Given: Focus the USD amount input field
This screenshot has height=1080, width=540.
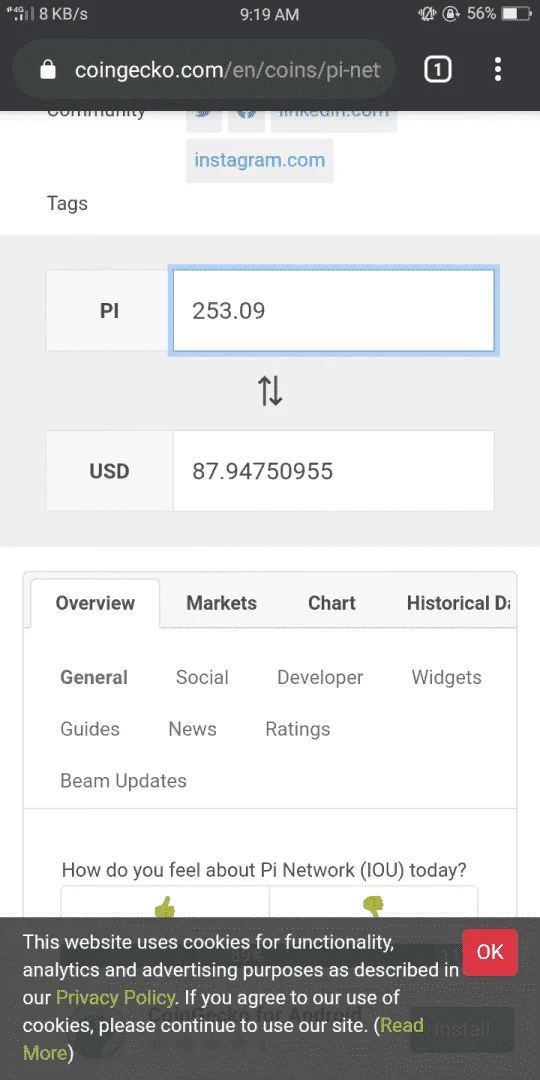Looking at the screenshot, I should tap(333, 471).
